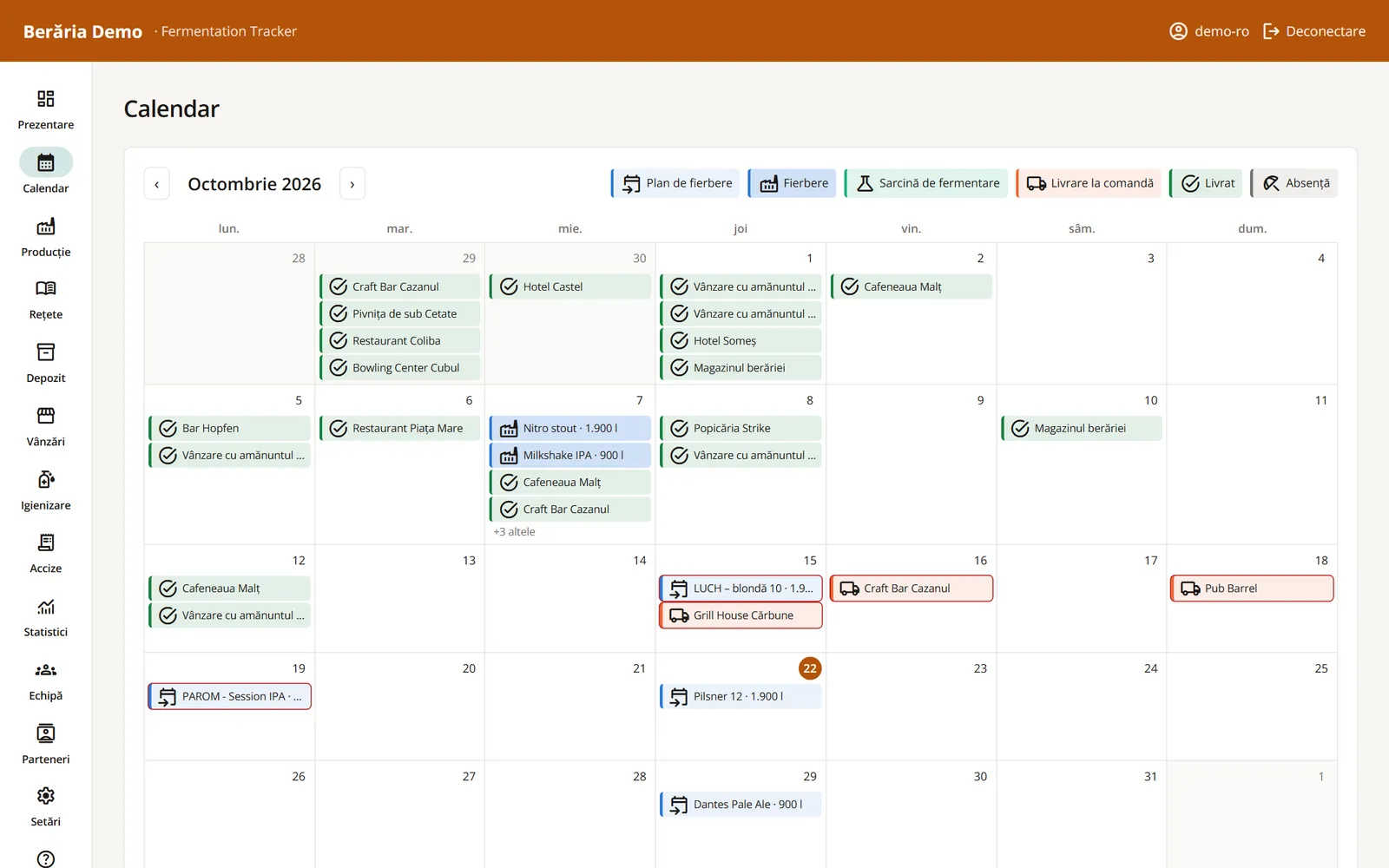The width and height of the screenshot is (1389, 868).
Task: Toggle the Absență filter
Action: point(1294,183)
